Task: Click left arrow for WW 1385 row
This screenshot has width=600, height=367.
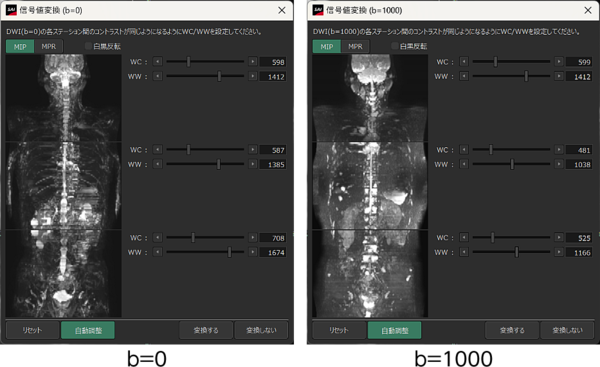Action: tap(157, 164)
